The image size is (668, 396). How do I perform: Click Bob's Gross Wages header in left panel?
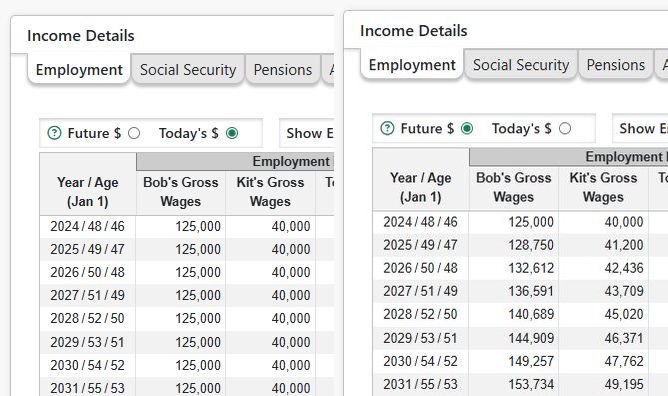(181, 192)
